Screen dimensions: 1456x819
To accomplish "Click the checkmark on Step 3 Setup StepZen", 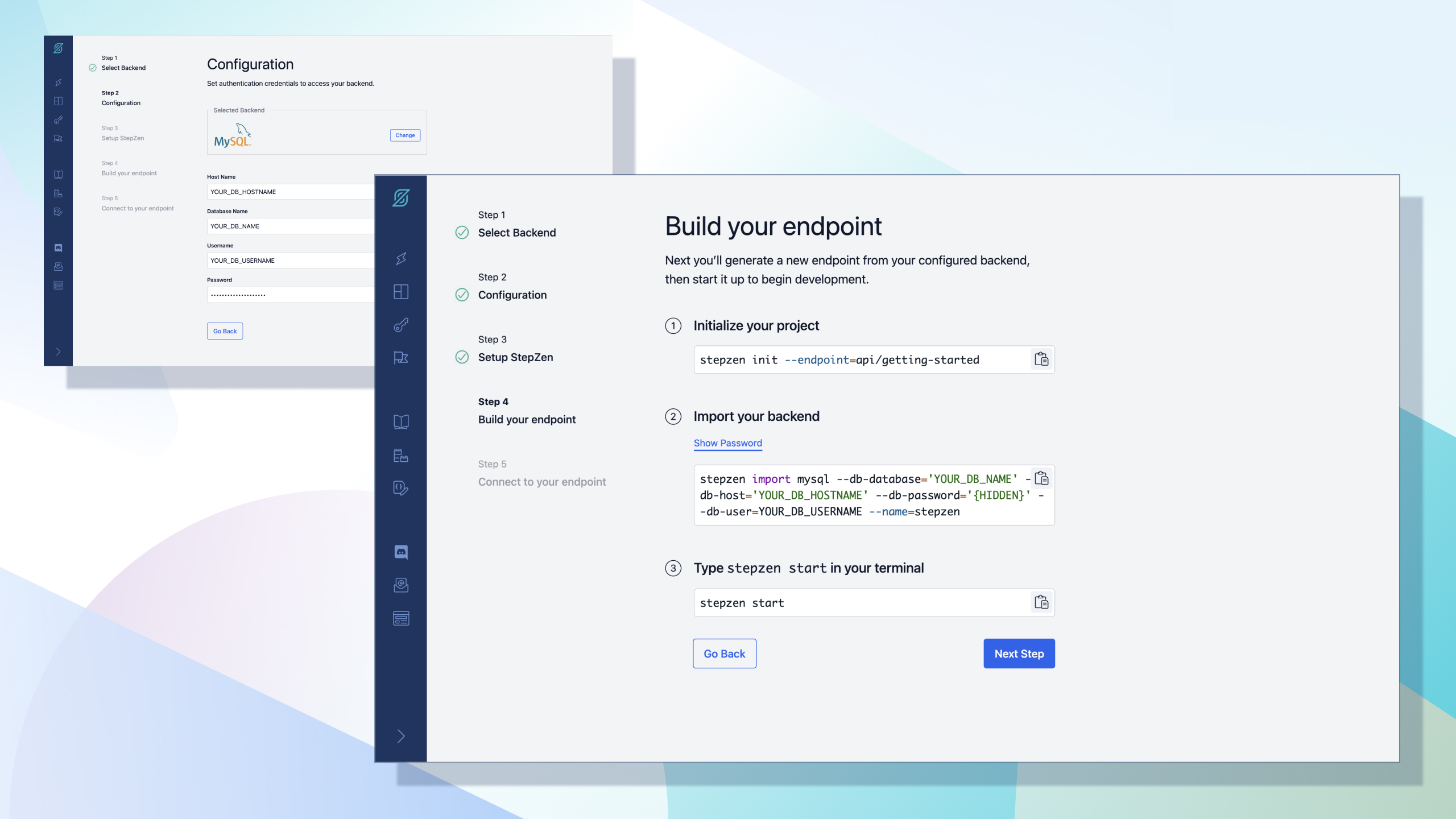I will pyautogui.click(x=462, y=356).
